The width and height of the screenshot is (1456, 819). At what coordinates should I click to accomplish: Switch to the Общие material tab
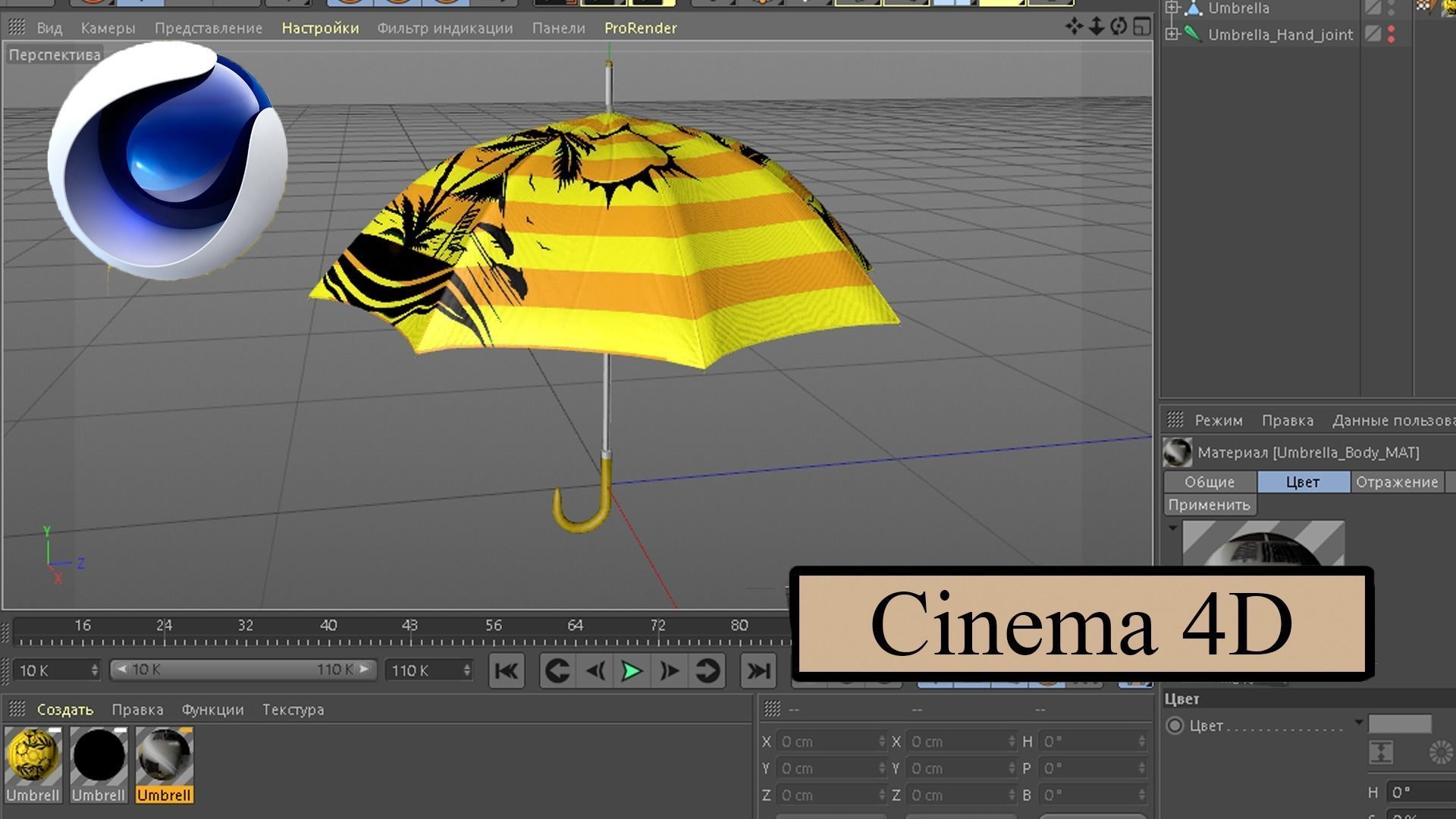point(1210,482)
